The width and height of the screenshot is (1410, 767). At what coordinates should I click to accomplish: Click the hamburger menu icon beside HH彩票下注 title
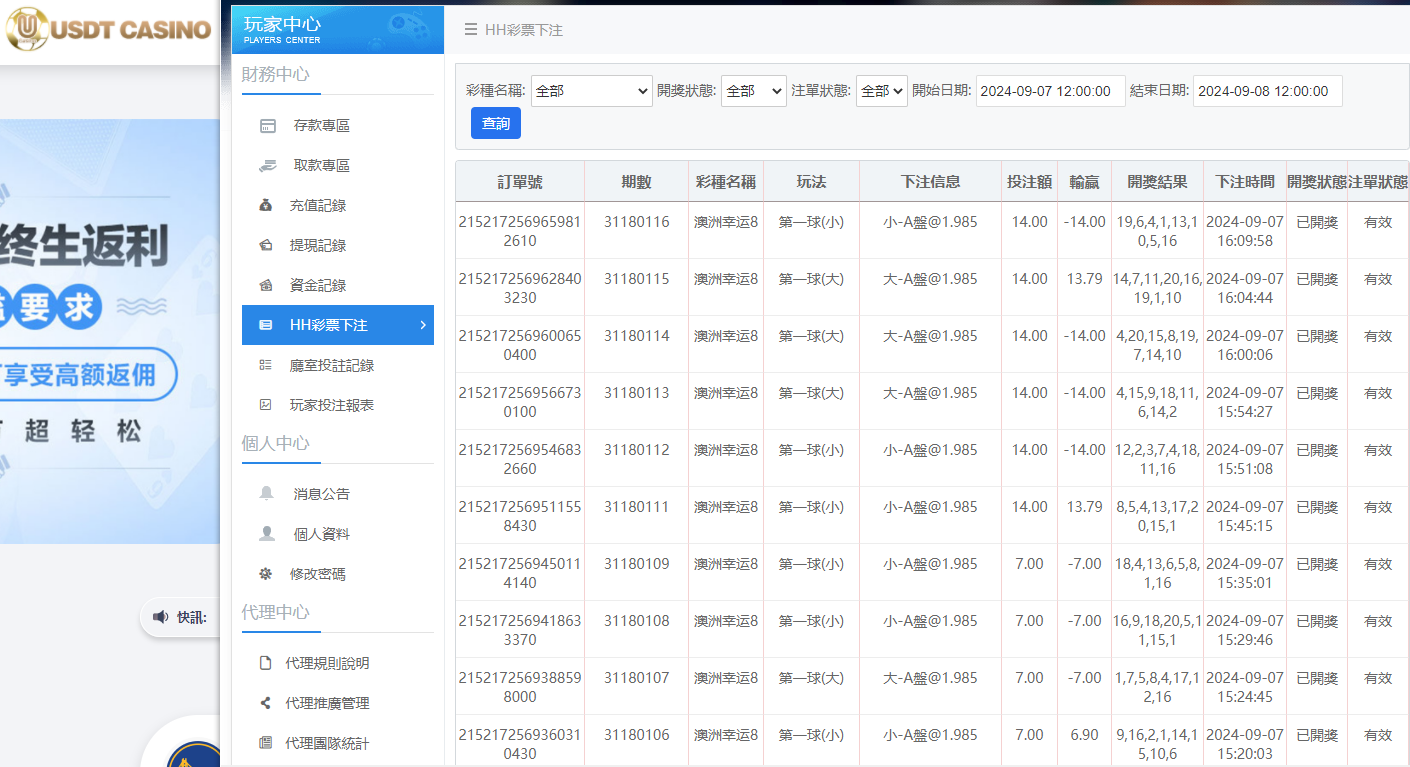[x=470, y=29]
